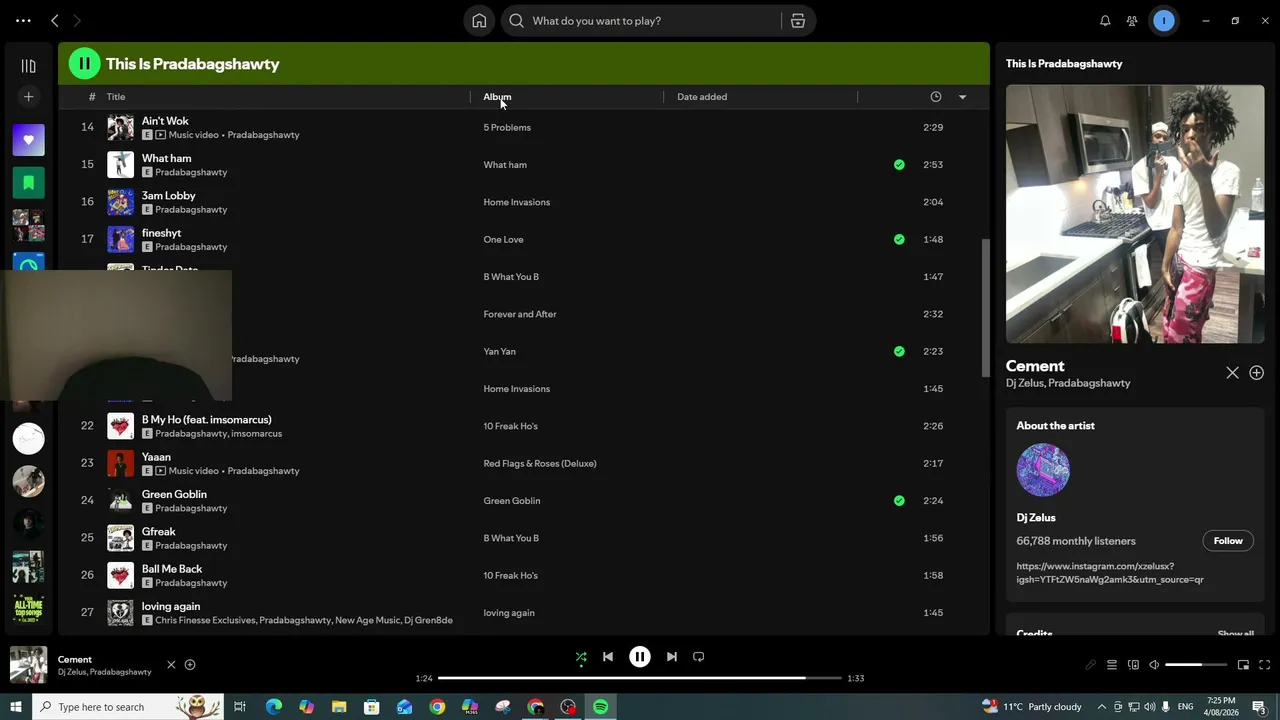The image size is (1280, 720).
Task: Toggle shuffle in the player bar
Action: click(x=581, y=657)
